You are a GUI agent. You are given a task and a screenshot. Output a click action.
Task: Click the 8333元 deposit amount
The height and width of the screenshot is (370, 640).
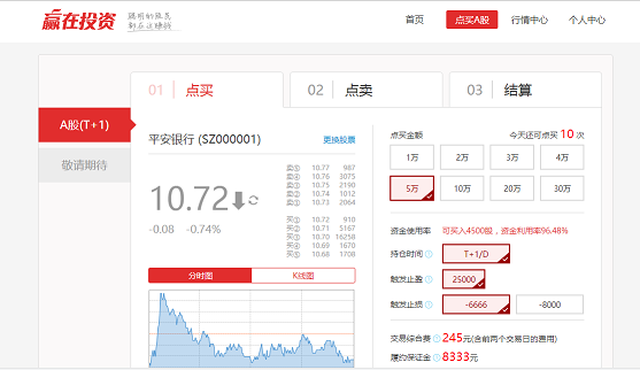[460, 357]
